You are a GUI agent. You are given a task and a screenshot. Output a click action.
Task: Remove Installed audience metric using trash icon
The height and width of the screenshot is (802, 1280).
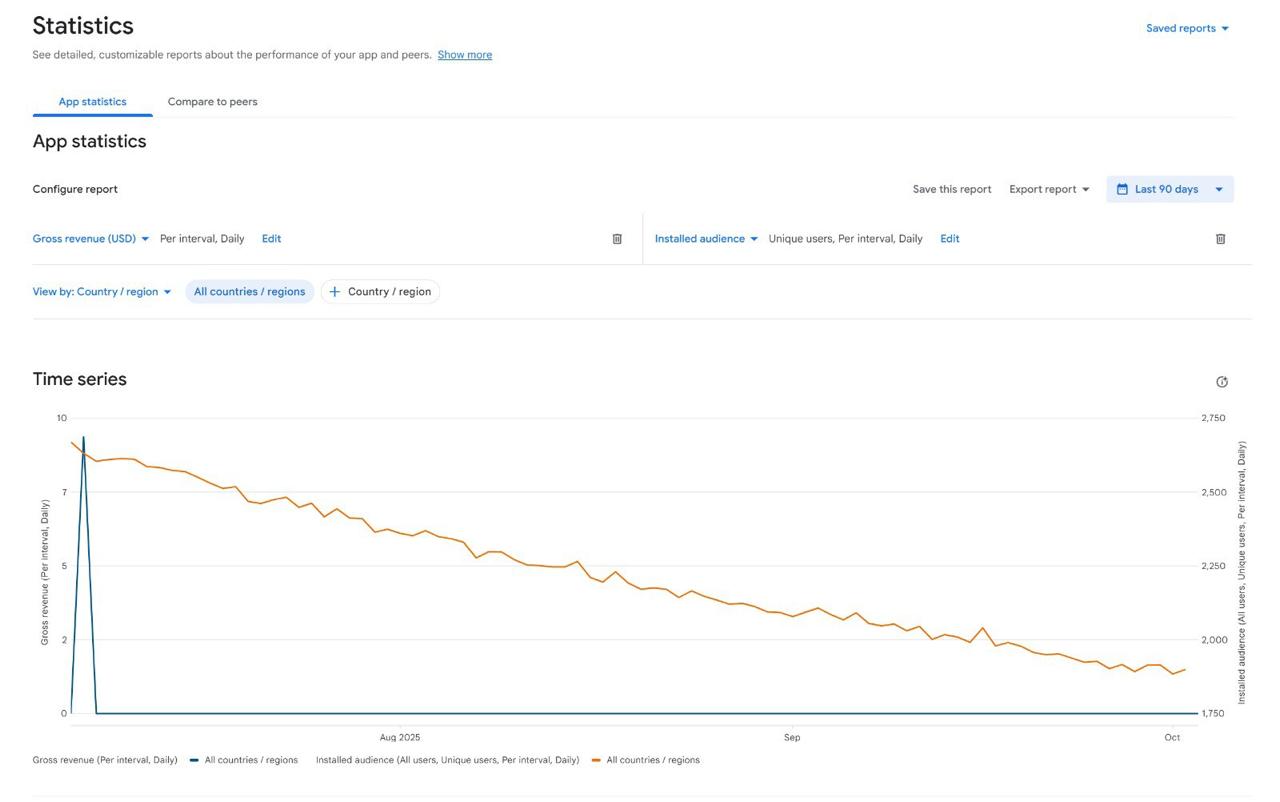click(x=1220, y=239)
